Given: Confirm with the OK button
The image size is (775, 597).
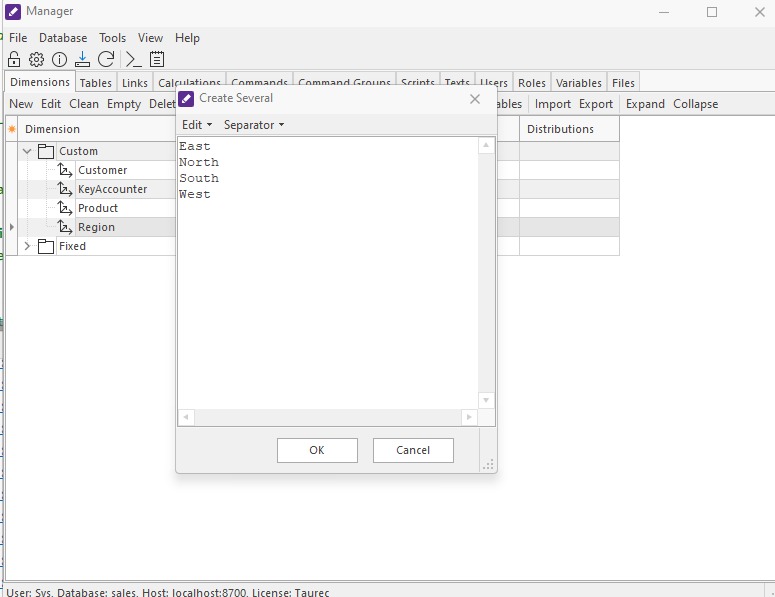Looking at the screenshot, I should 317,450.
